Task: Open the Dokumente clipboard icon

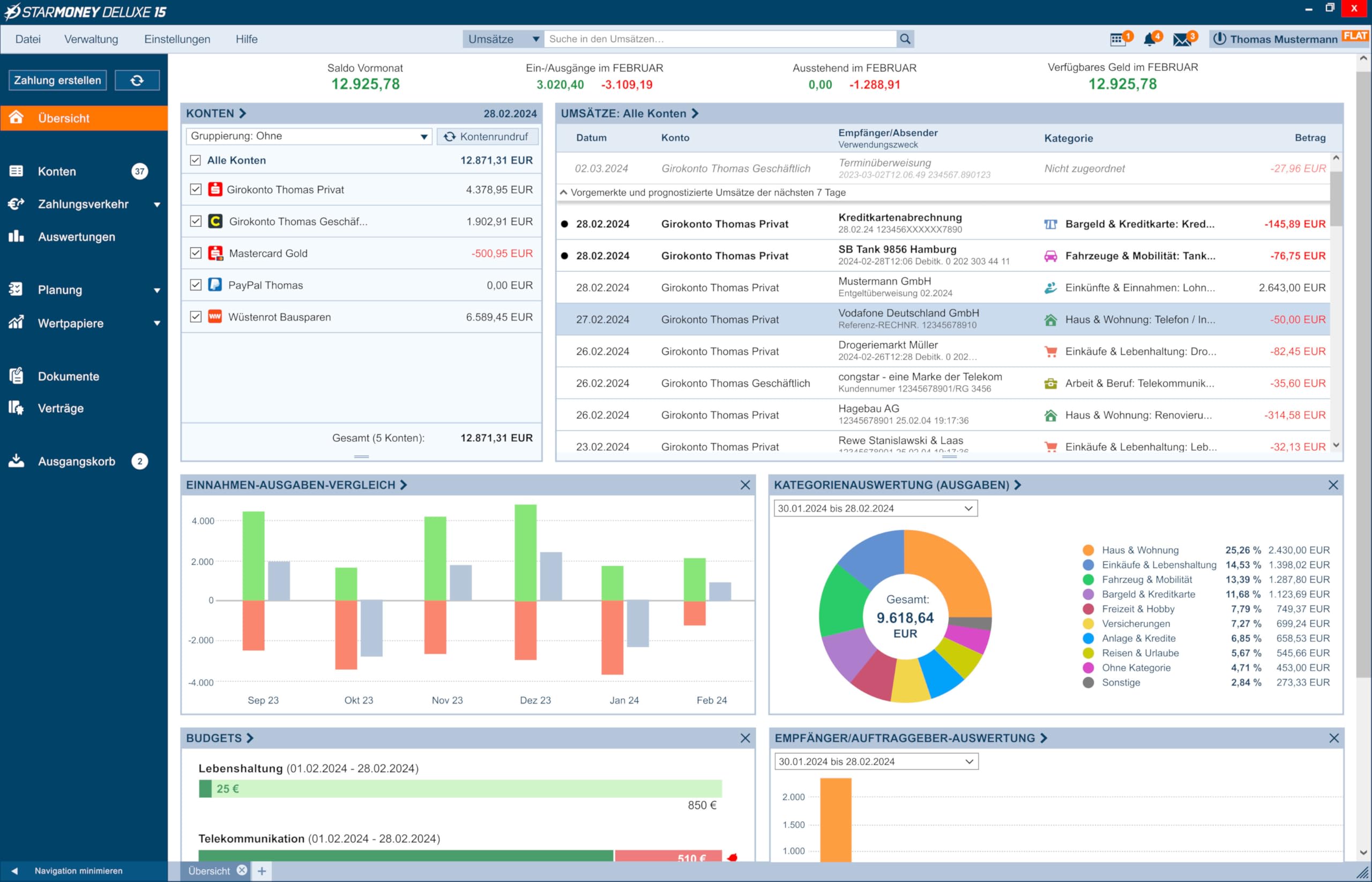Action: click(x=16, y=376)
